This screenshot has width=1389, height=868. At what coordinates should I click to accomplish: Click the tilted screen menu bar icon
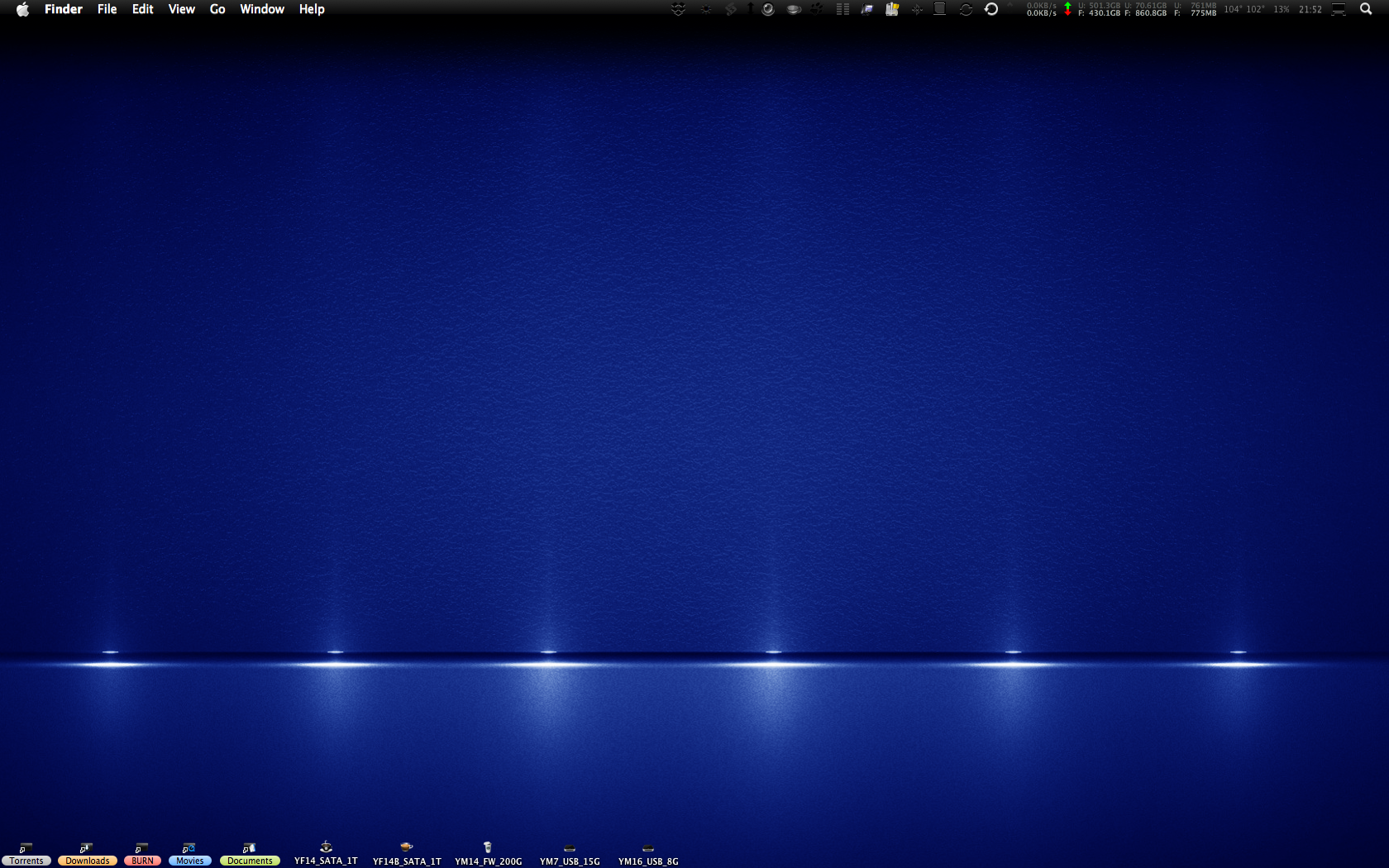tap(866, 9)
